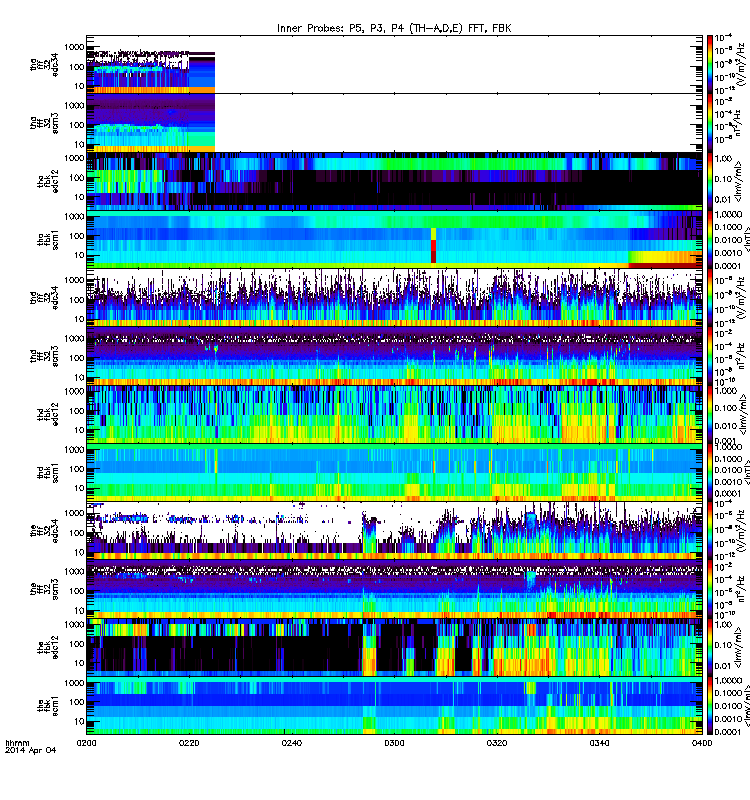Click the 'thd fbk edc12' panel label
Viewport: 750px width, 800px height.
coord(48,414)
